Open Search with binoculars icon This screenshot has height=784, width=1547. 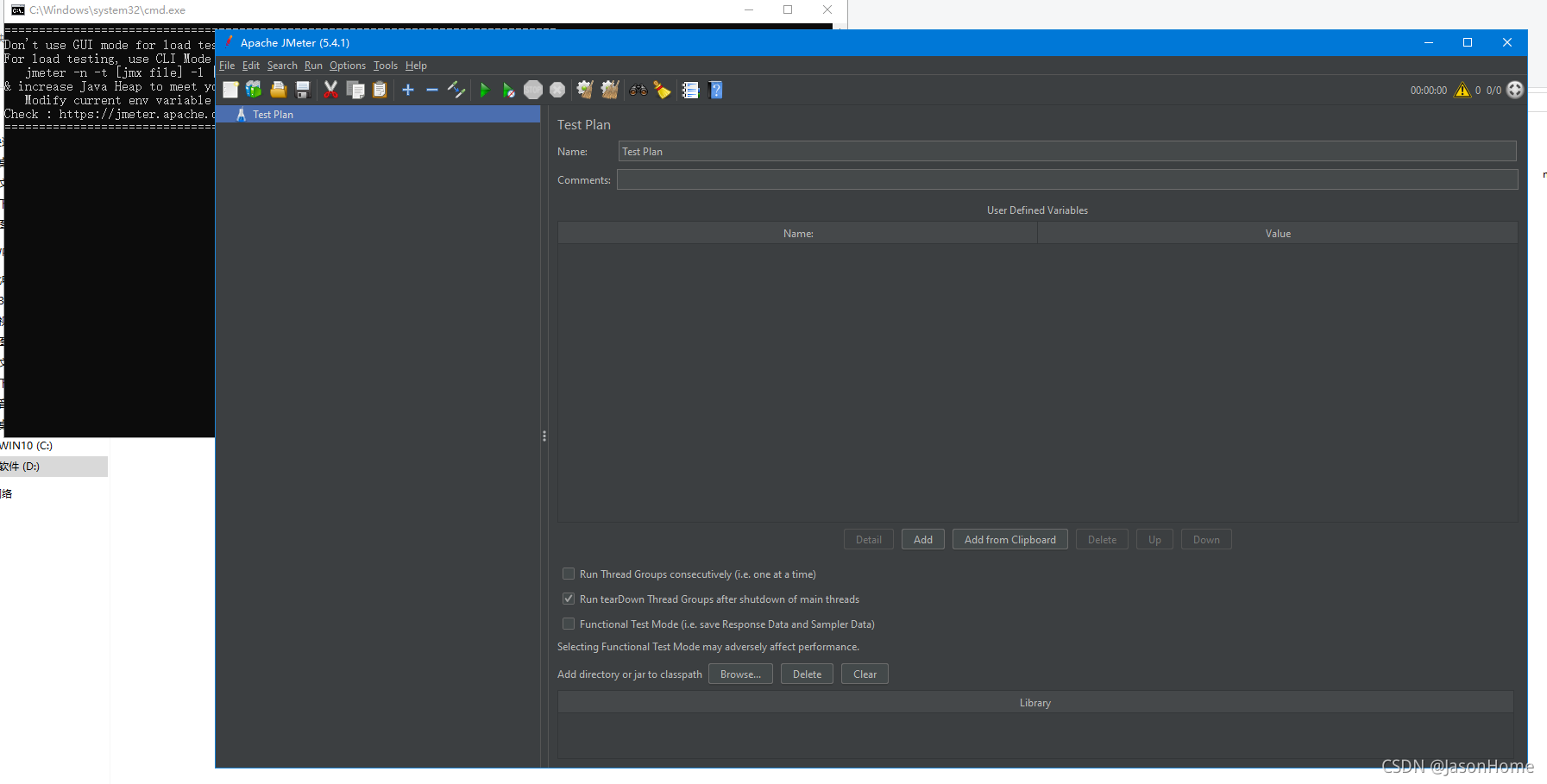coord(638,90)
